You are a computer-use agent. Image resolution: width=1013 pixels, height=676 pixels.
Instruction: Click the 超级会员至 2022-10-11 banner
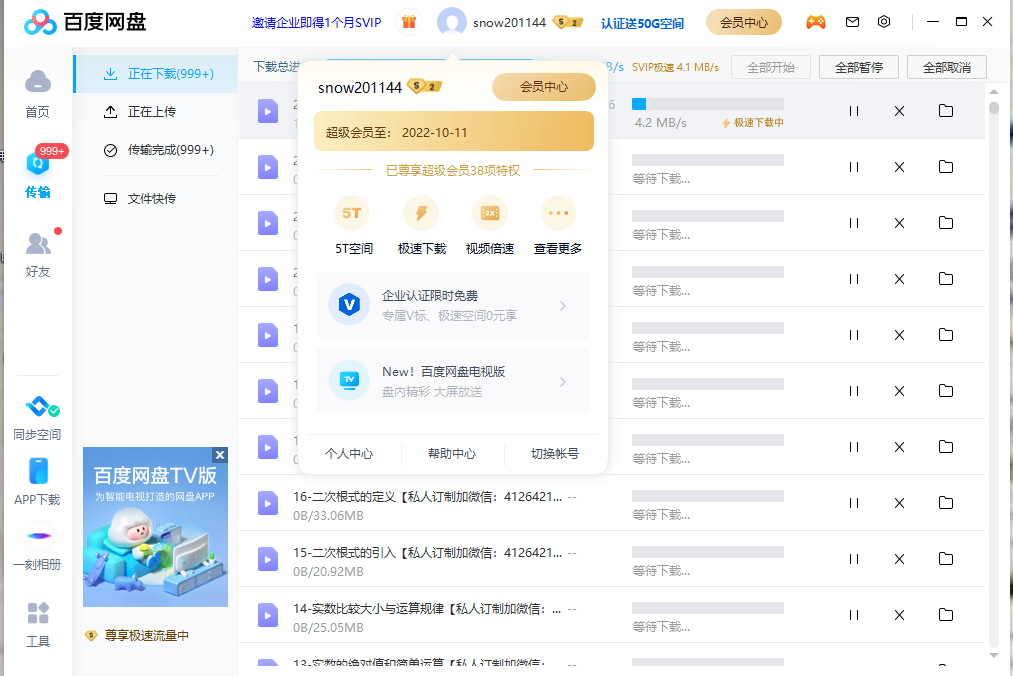click(x=454, y=131)
